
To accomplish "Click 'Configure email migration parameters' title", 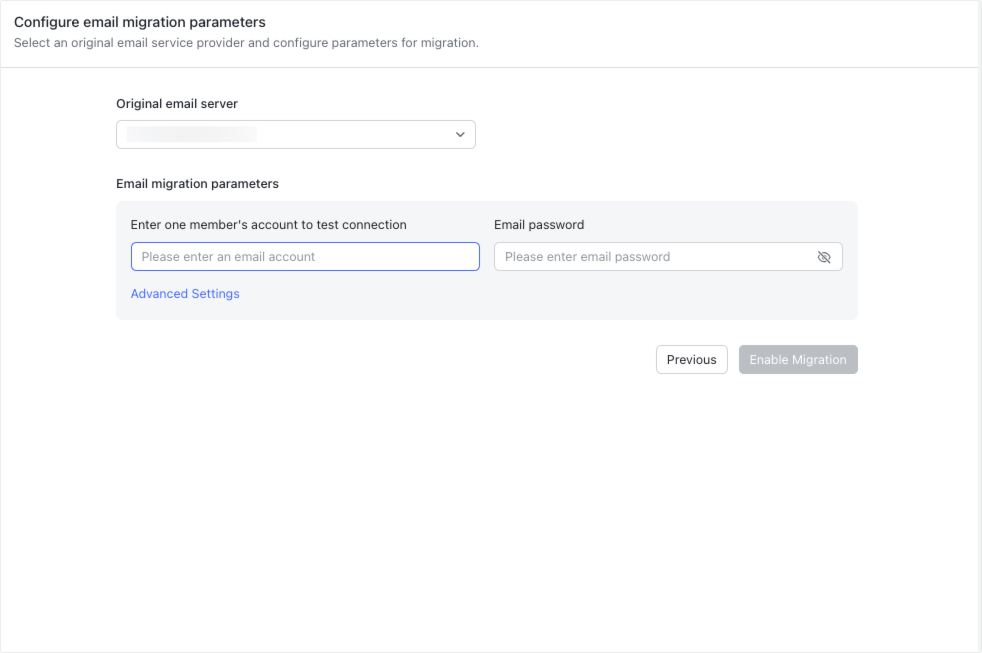I will click(140, 22).
